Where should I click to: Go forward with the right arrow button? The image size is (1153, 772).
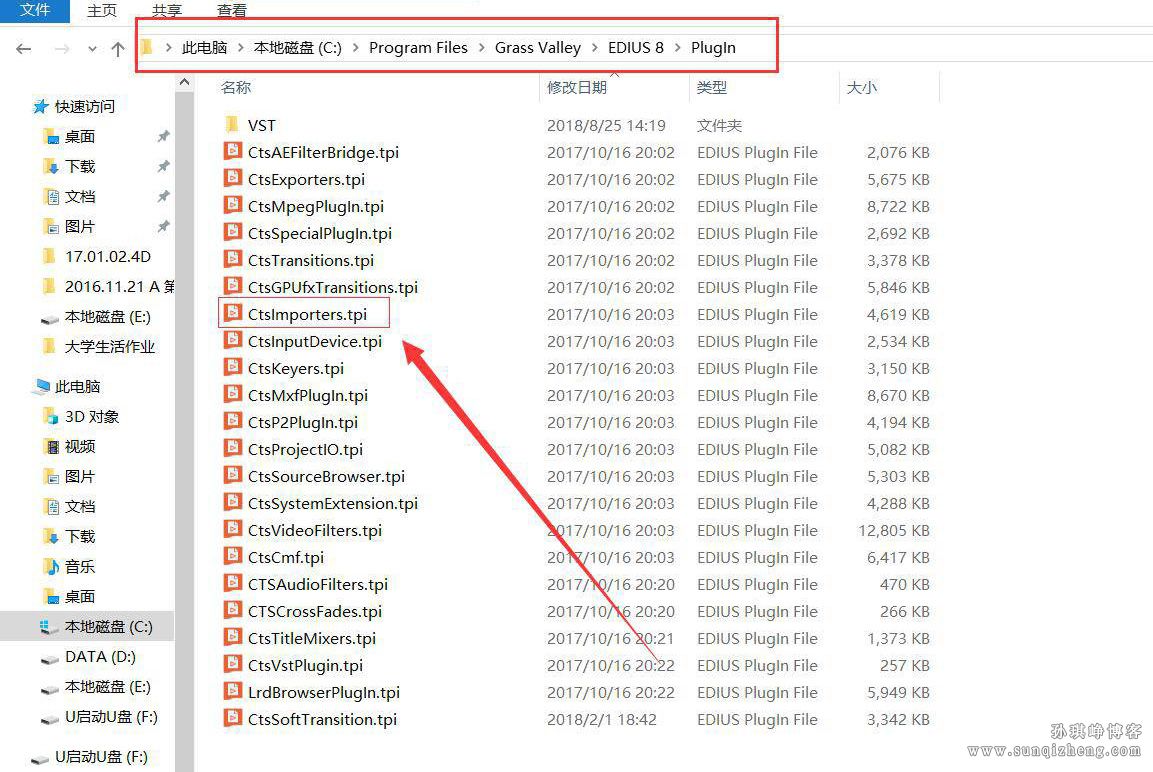point(63,49)
